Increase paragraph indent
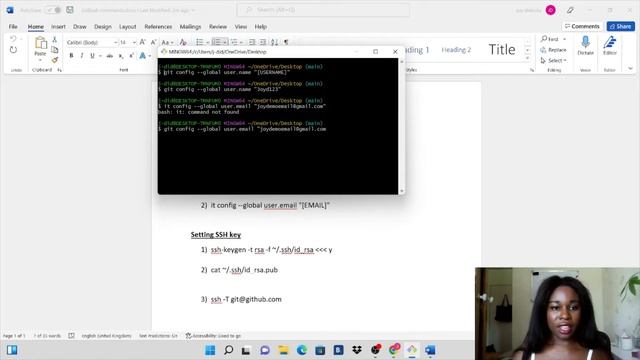The width and height of the screenshot is (640, 360). (263, 42)
